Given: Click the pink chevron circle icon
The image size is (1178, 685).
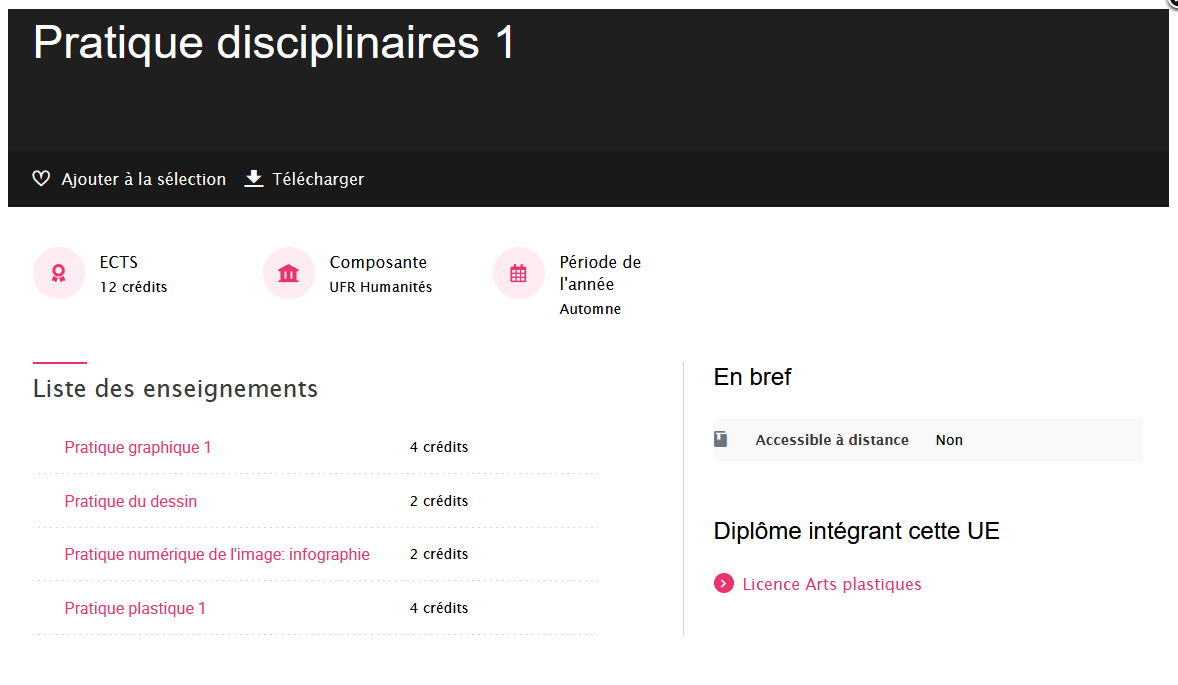Looking at the screenshot, I should [x=723, y=584].
